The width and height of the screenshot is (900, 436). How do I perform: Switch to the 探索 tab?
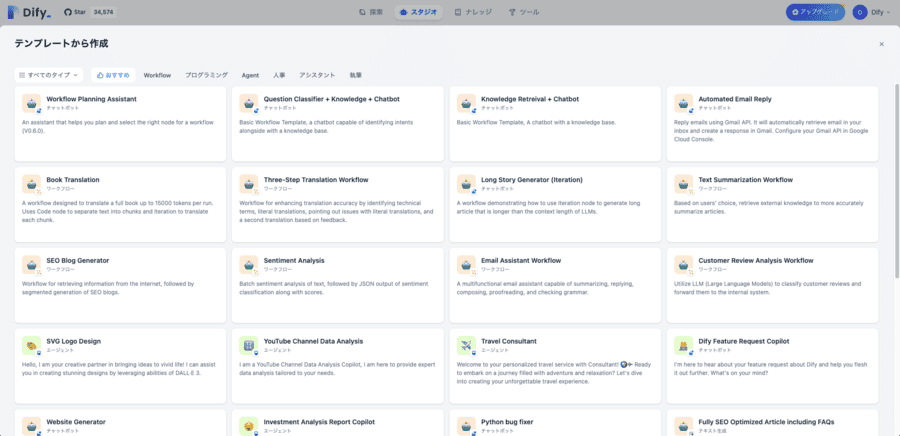pos(371,11)
